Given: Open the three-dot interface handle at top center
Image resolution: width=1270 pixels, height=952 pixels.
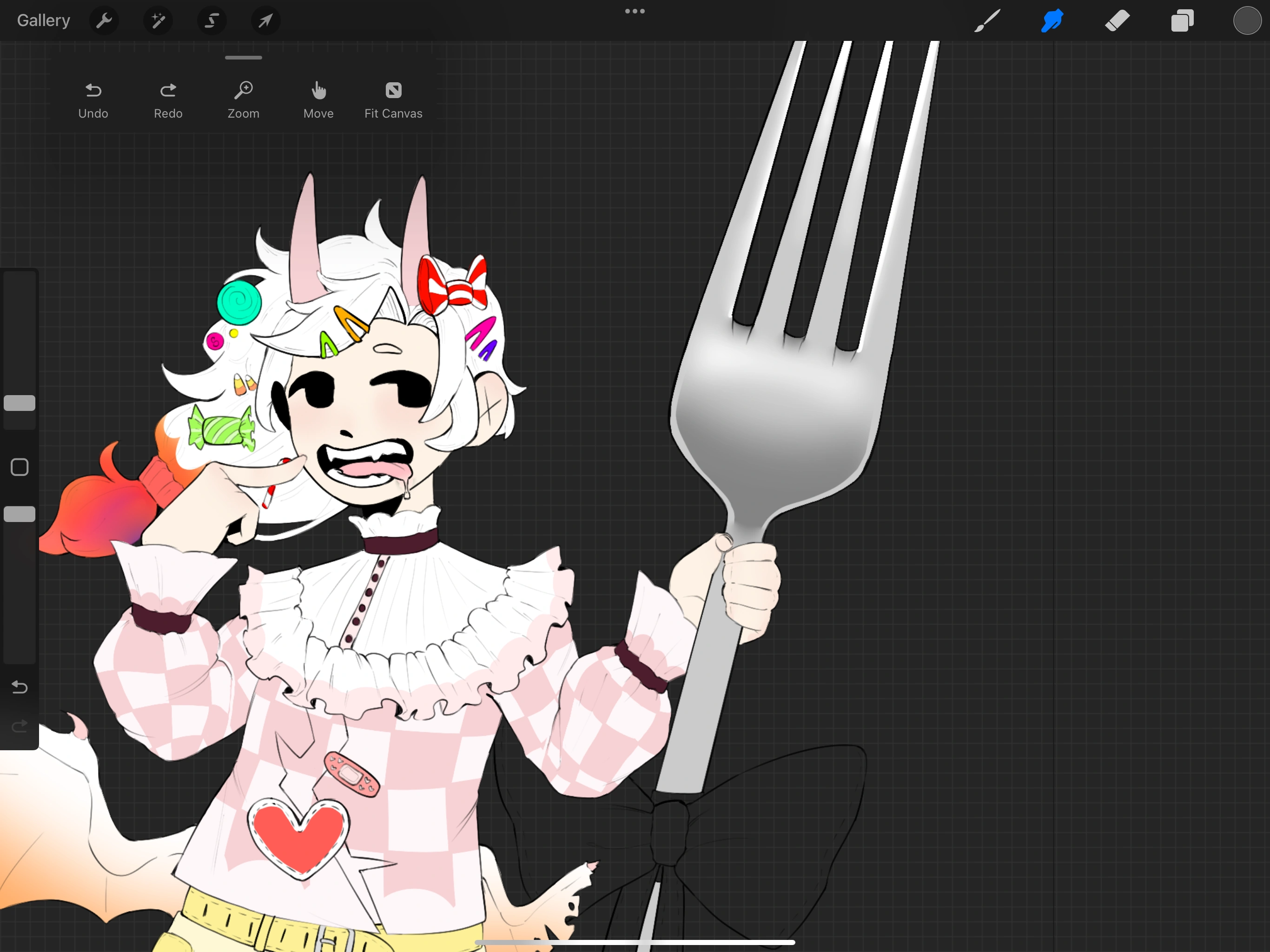Looking at the screenshot, I should click(634, 11).
